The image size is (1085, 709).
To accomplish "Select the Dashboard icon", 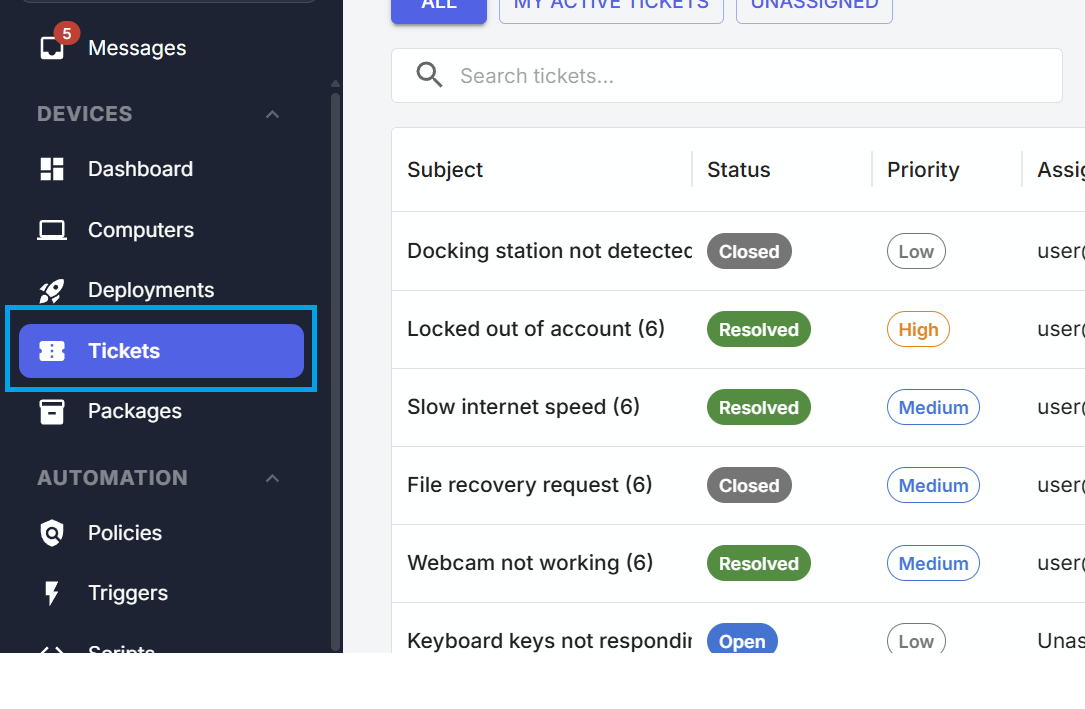I will point(51,168).
